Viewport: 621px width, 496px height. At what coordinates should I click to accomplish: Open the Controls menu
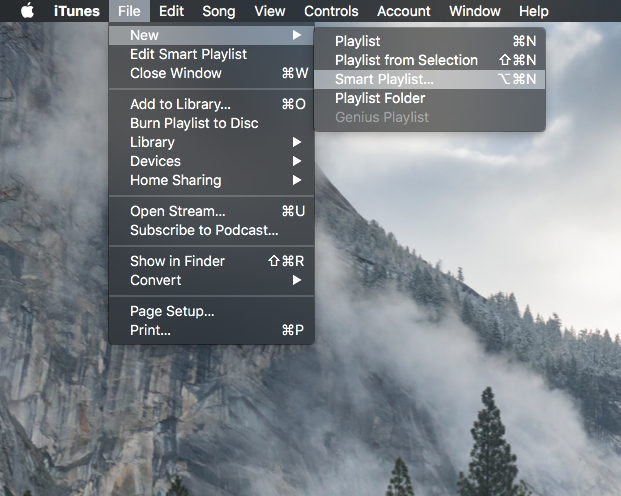[x=331, y=11]
